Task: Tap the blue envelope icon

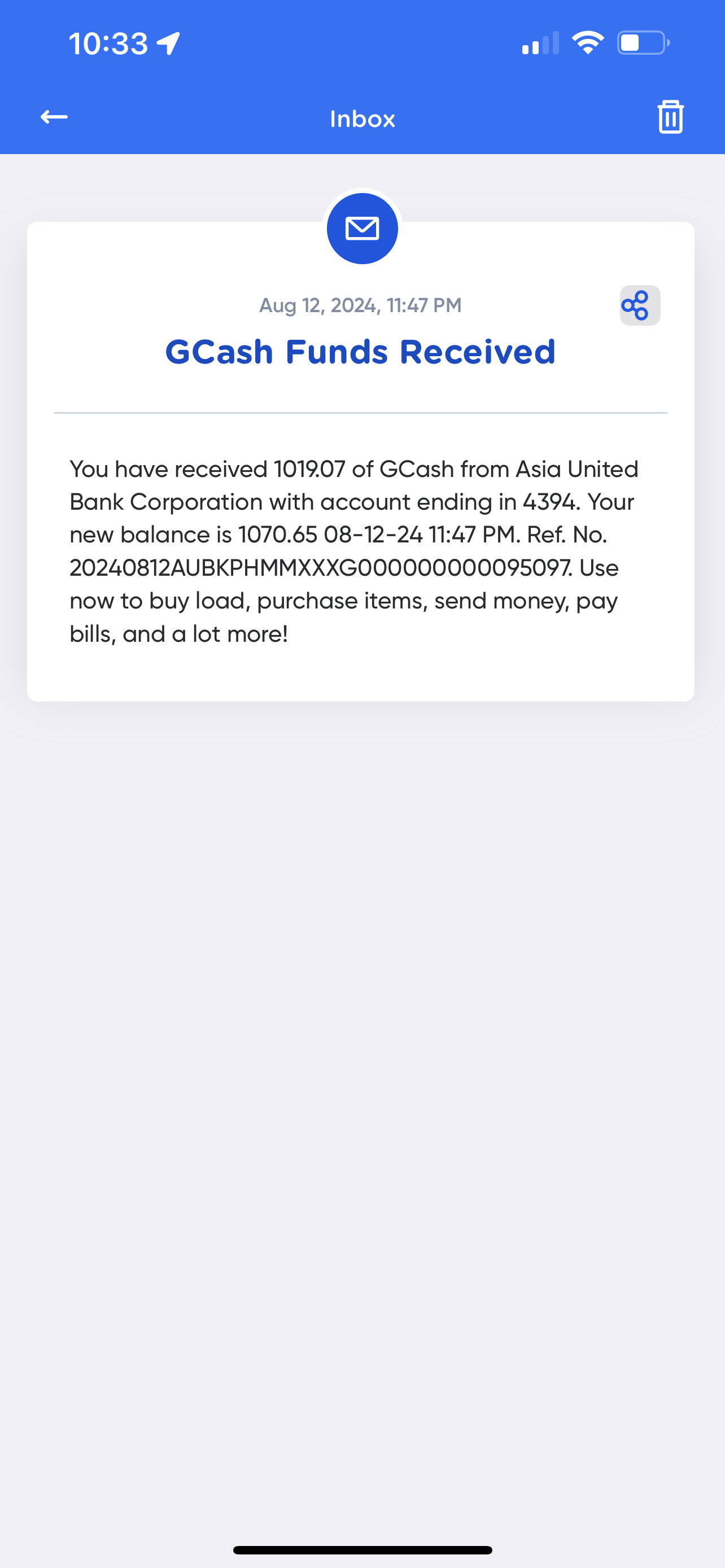Action: tap(362, 229)
